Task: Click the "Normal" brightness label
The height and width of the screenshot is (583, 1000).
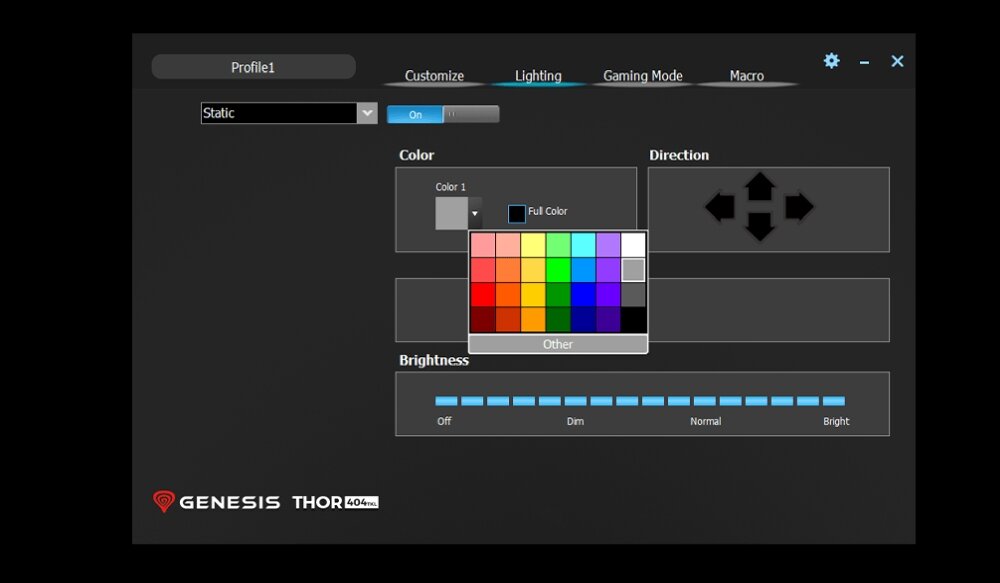Action: coord(705,421)
